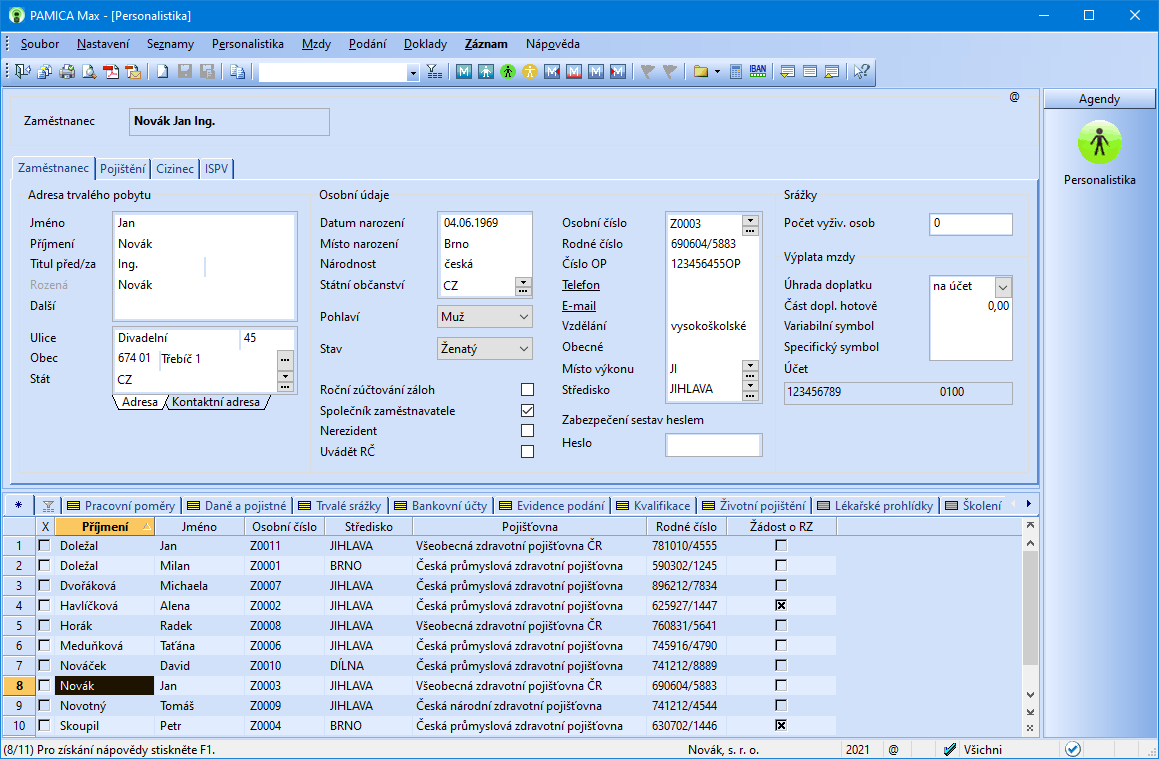Open the Personalistika menu
The height and width of the screenshot is (759, 1159).
248,44
